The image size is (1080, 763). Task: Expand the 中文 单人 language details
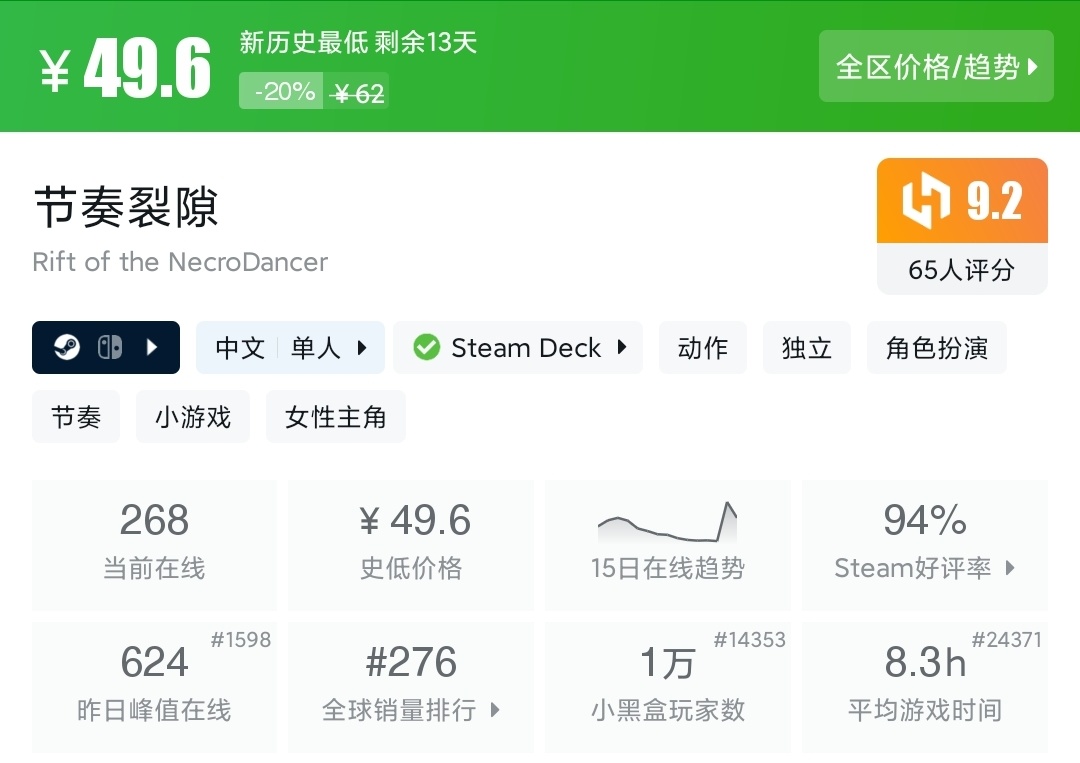(x=290, y=348)
